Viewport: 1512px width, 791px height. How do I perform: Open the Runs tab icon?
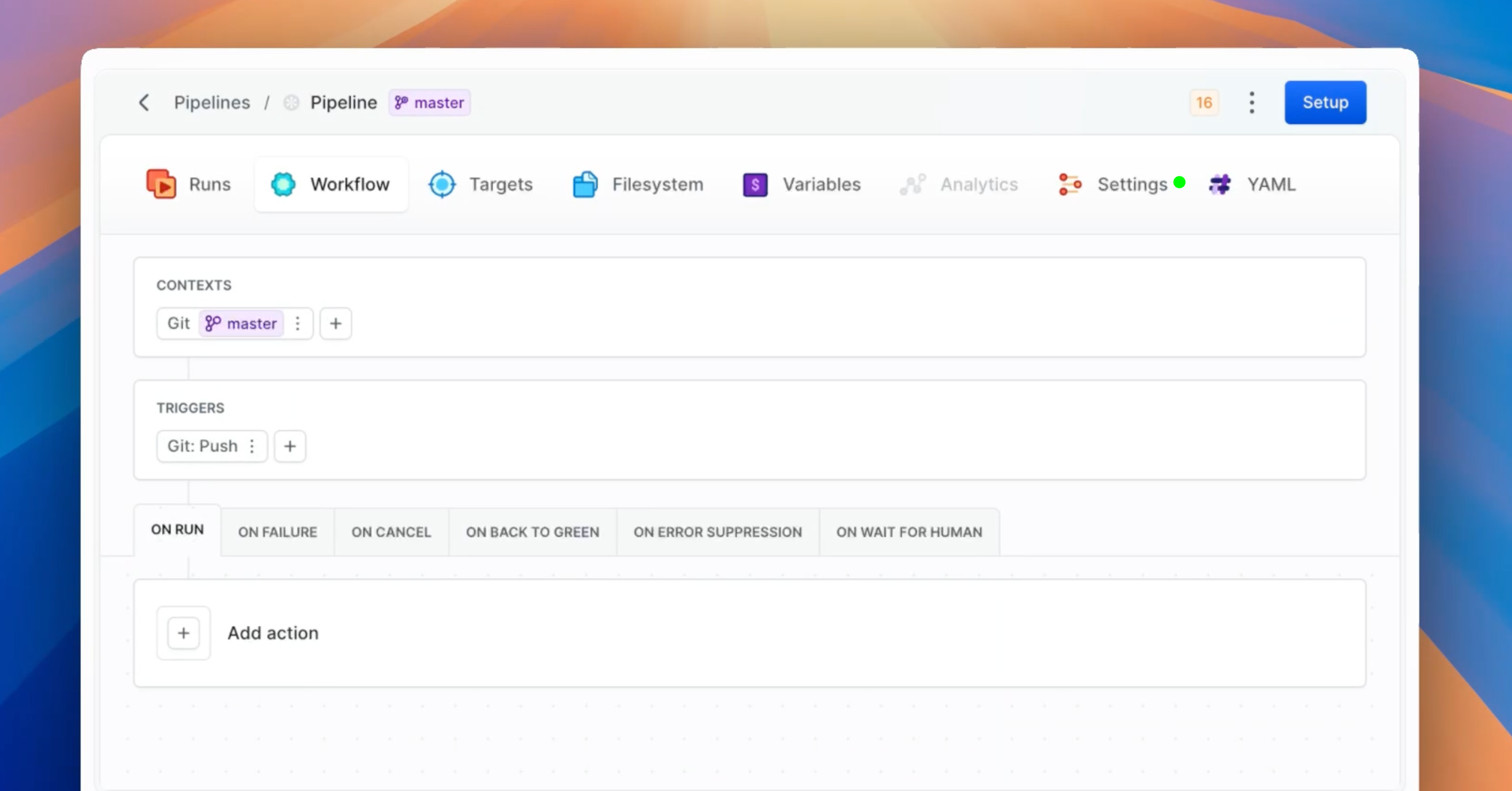pos(161,184)
